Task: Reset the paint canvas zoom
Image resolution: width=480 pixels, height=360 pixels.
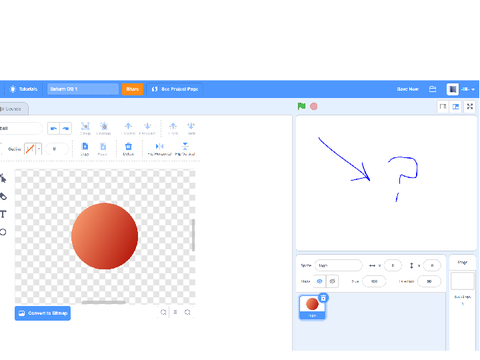Action: (175, 312)
